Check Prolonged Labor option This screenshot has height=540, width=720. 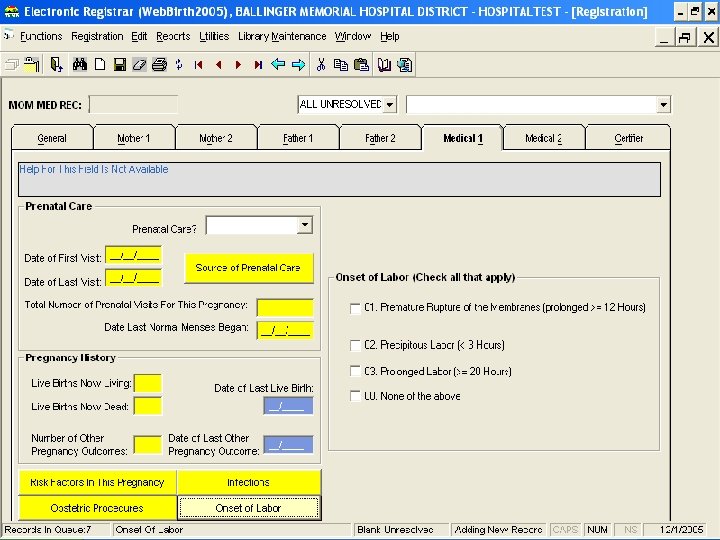pyautogui.click(x=355, y=371)
